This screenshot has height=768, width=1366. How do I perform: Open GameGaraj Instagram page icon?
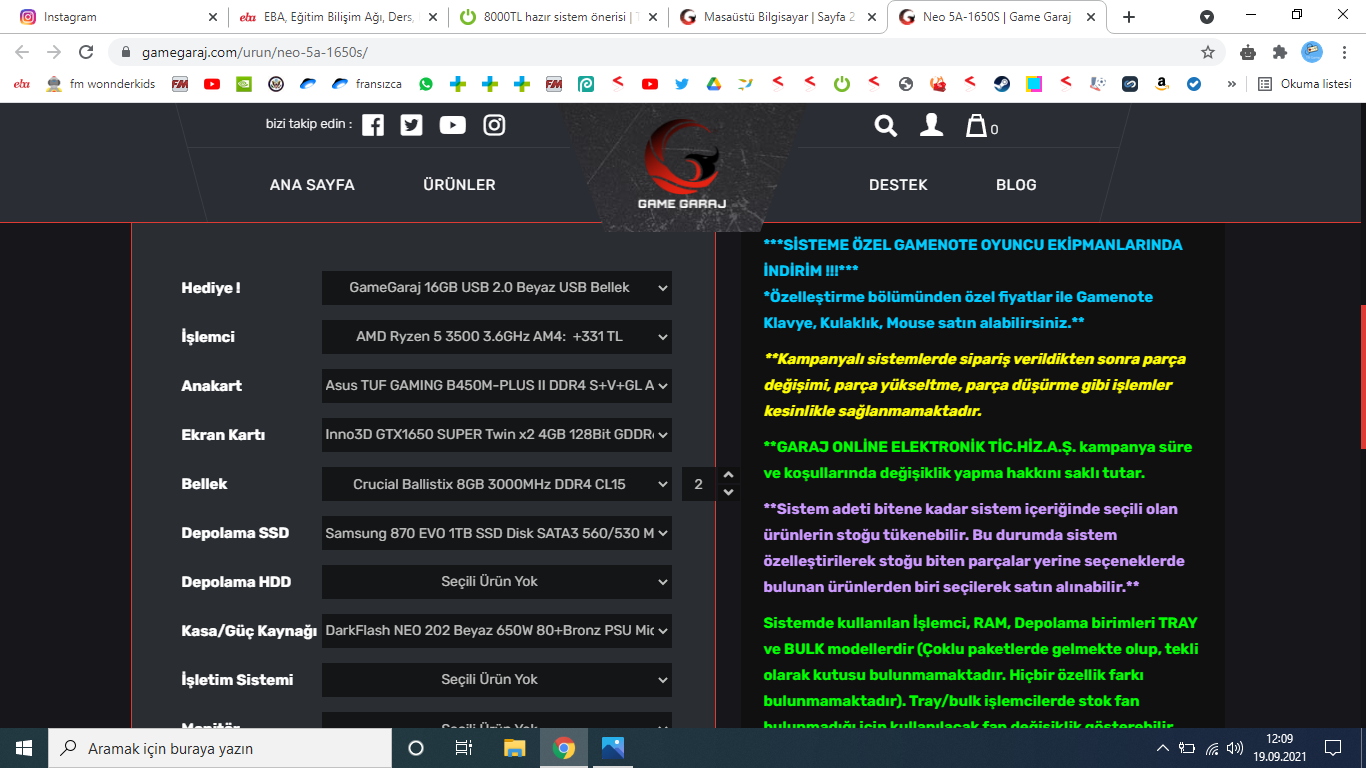[x=494, y=125]
